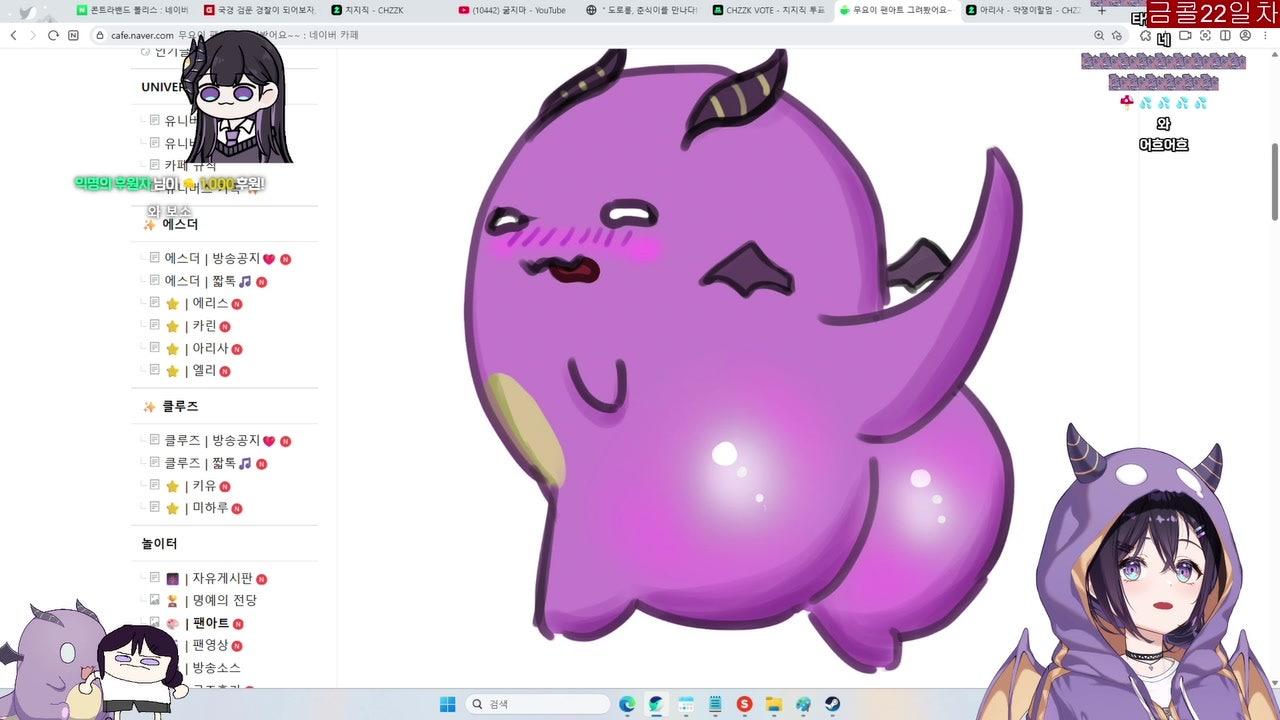Expand the browser three-dot menu

click(1266, 35)
